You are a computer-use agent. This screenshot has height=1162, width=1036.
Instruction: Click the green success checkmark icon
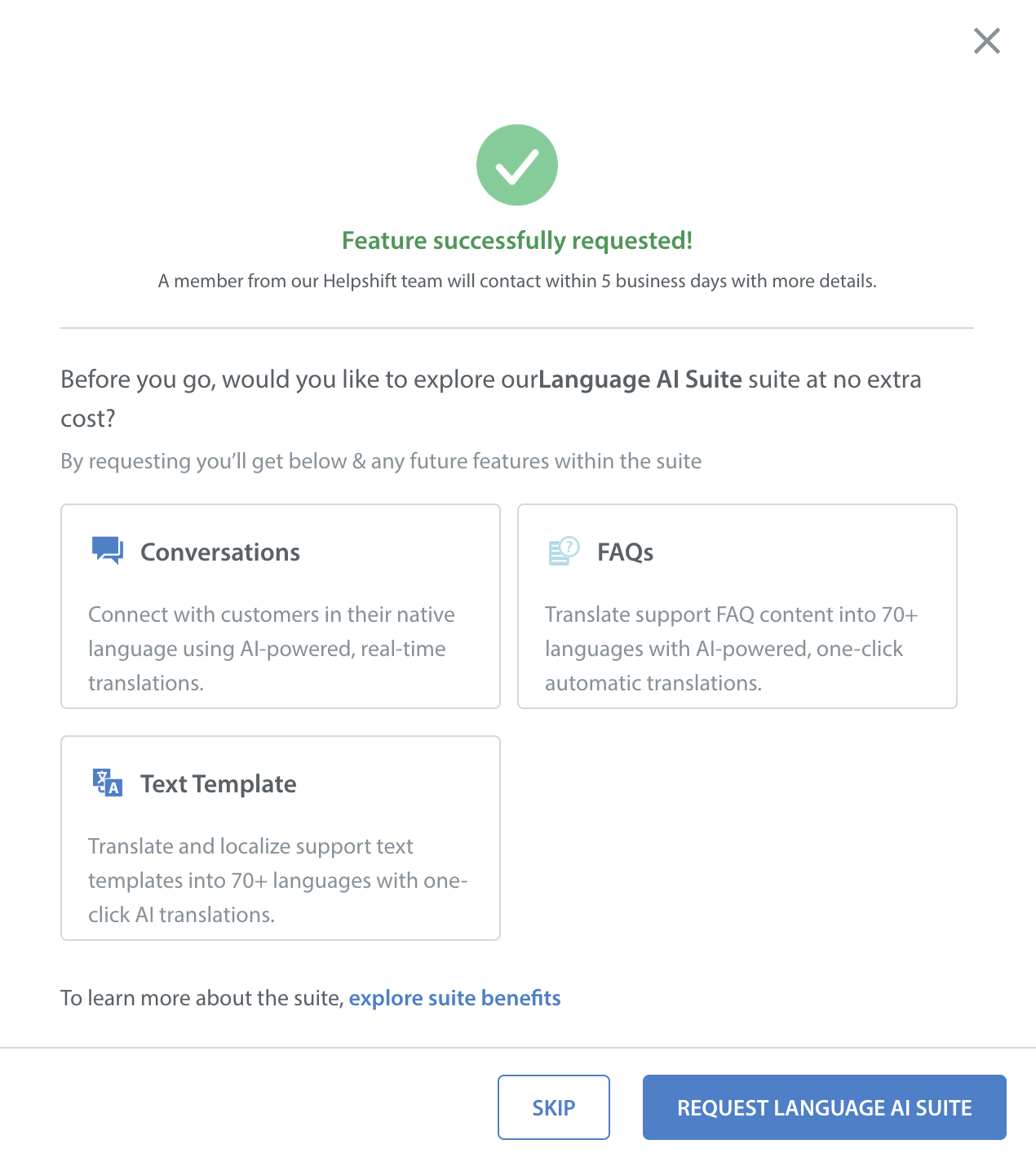coord(517,165)
